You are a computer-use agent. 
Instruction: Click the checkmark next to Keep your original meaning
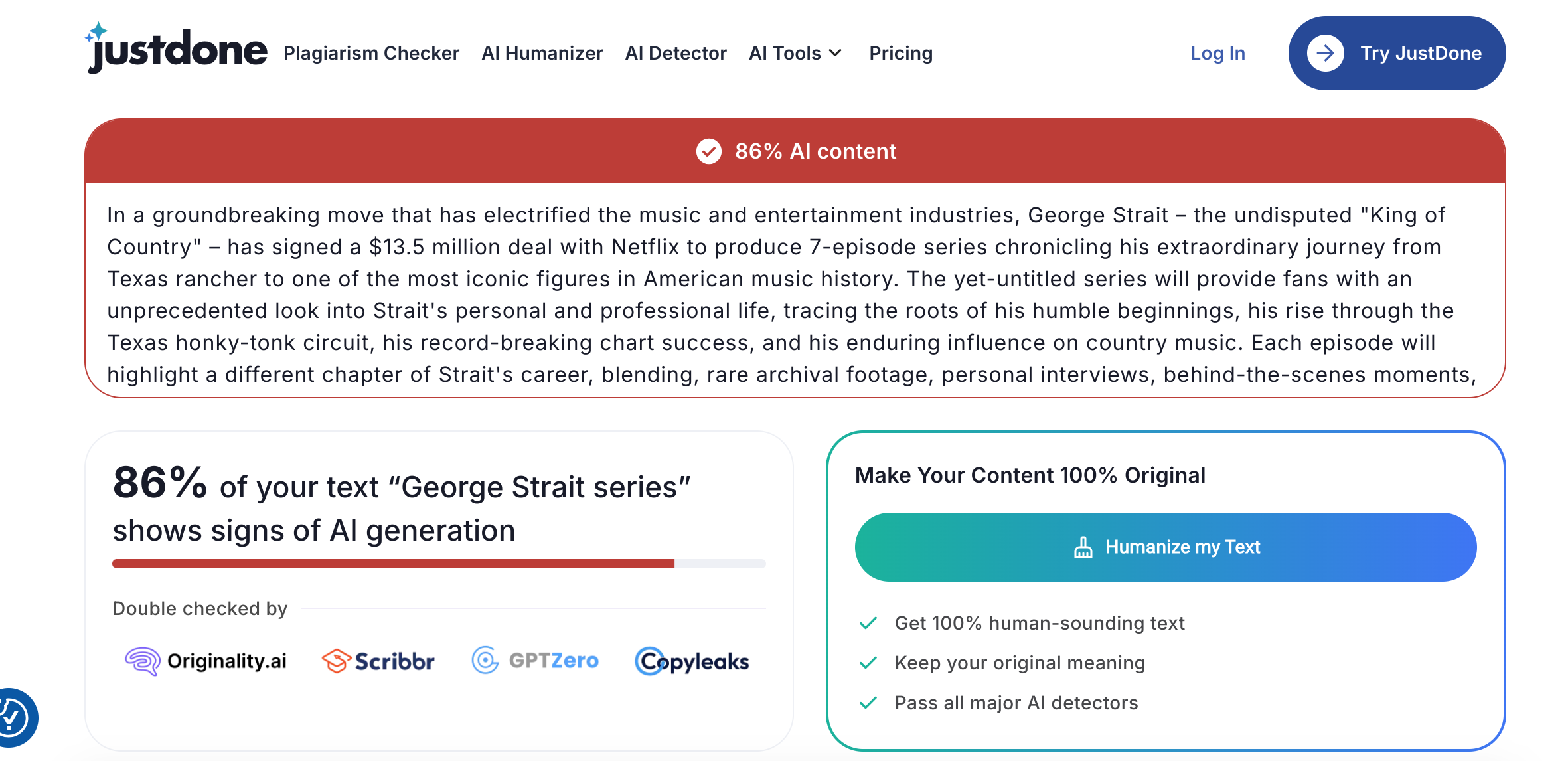point(868,663)
